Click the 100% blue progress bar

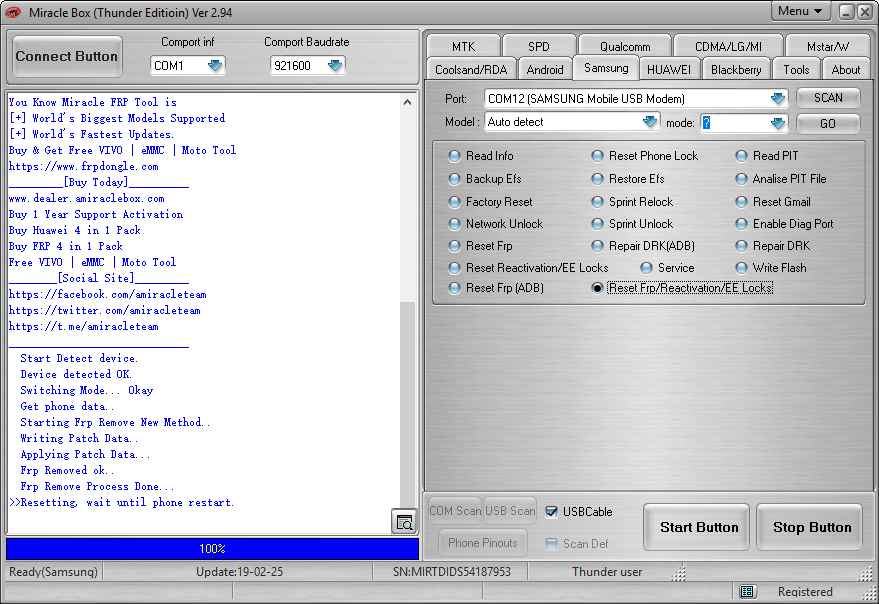point(212,548)
